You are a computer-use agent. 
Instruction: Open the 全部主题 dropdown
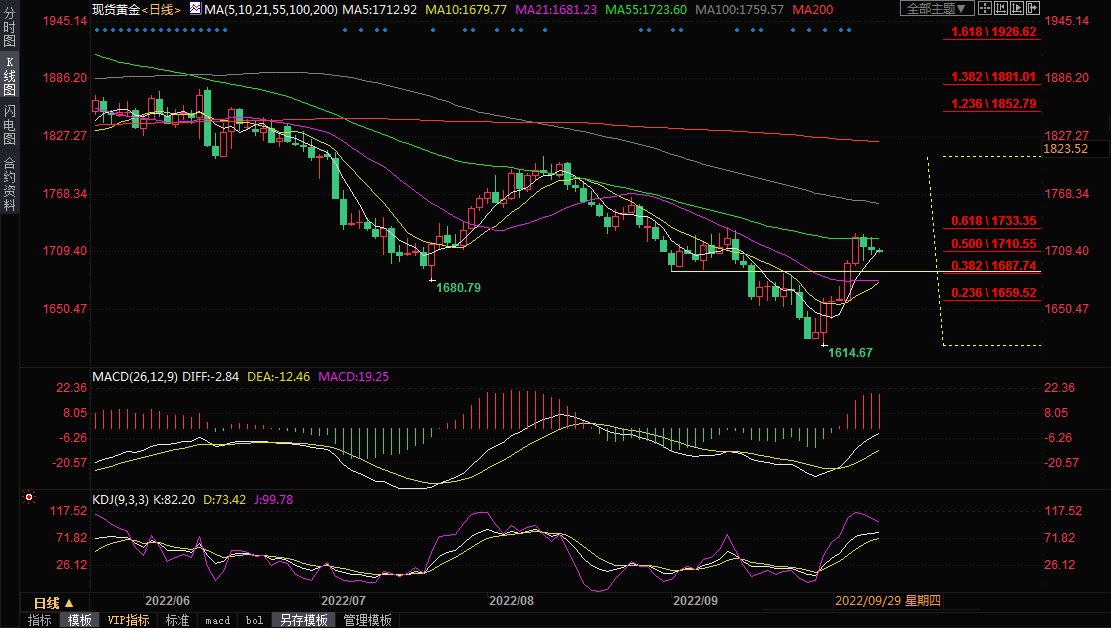(x=936, y=8)
